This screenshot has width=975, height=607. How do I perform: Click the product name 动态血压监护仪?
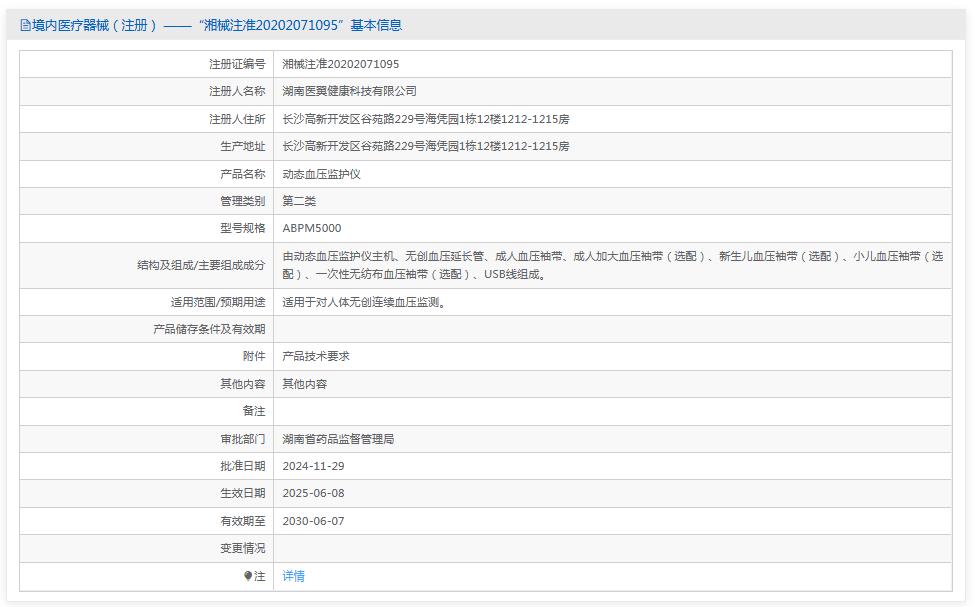click(x=320, y=173)
